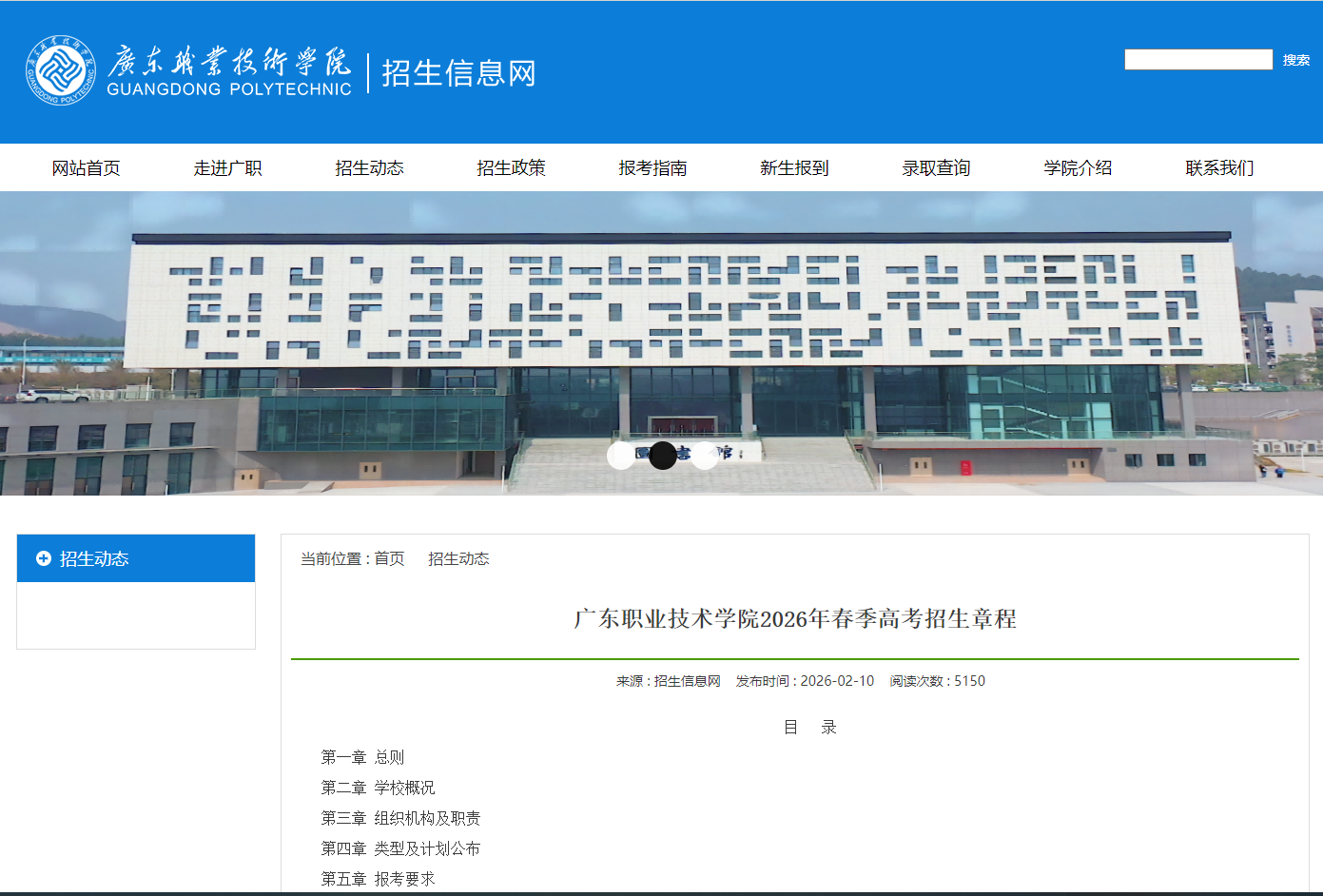Open the 招生政策 navigation tab
The image size is (1323, 896).
511,167
